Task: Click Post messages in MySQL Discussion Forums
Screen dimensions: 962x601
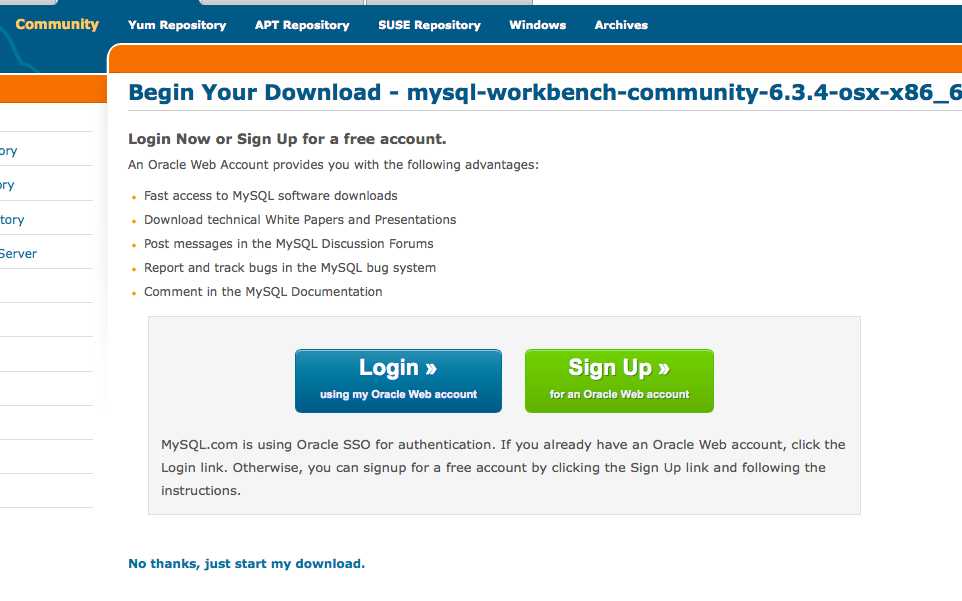Action: click(x=288, y=243)
